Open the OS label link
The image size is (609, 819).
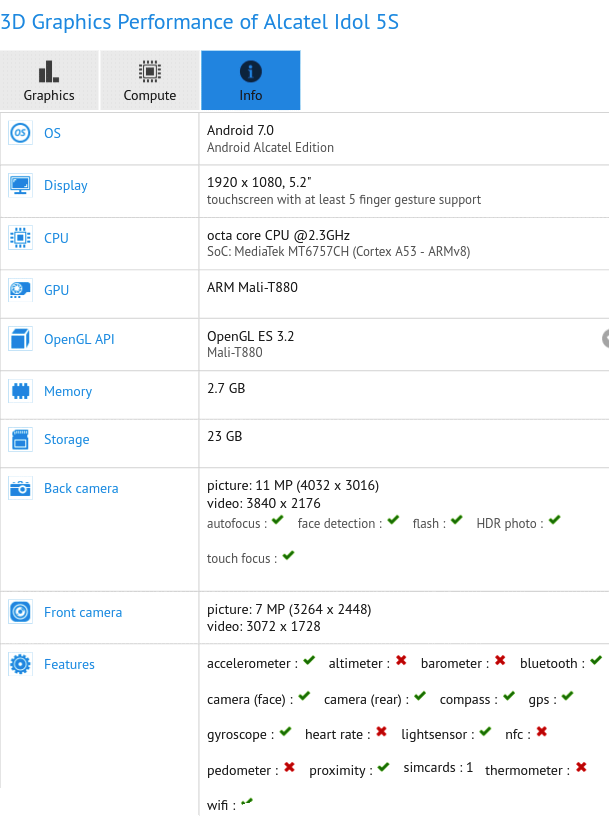coord(52,133)
